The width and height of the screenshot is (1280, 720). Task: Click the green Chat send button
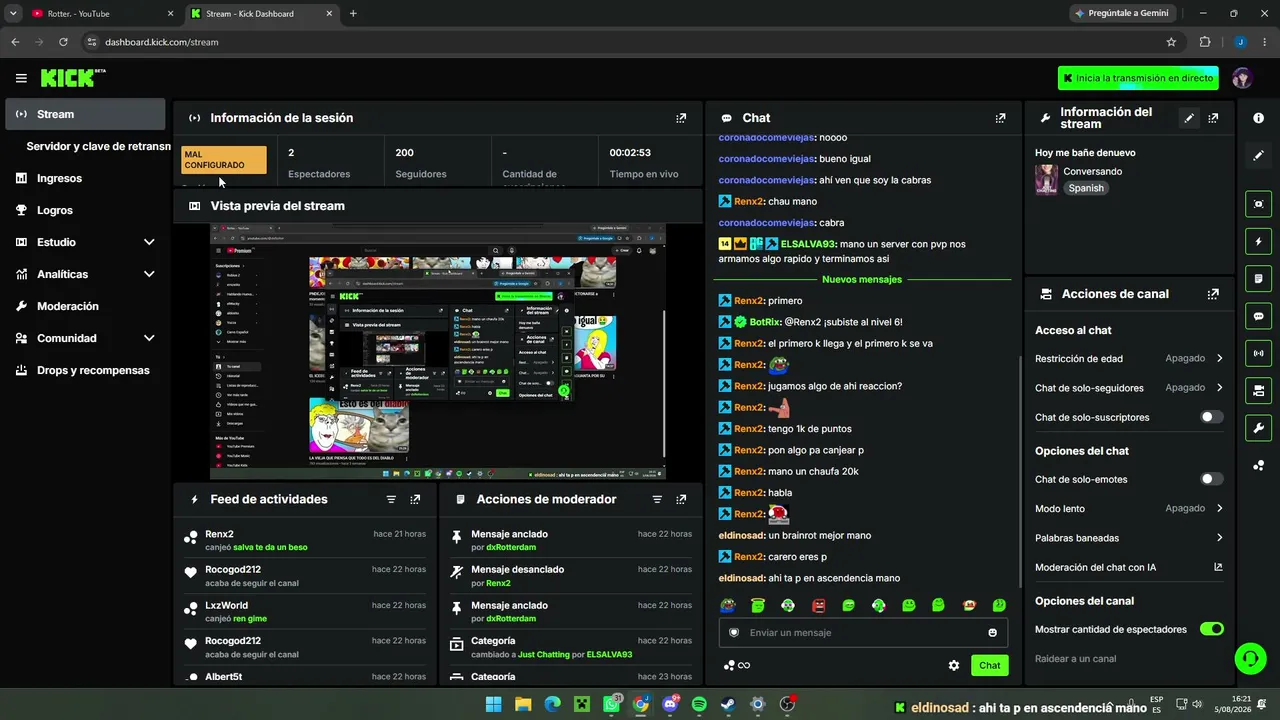coord(989,665)
